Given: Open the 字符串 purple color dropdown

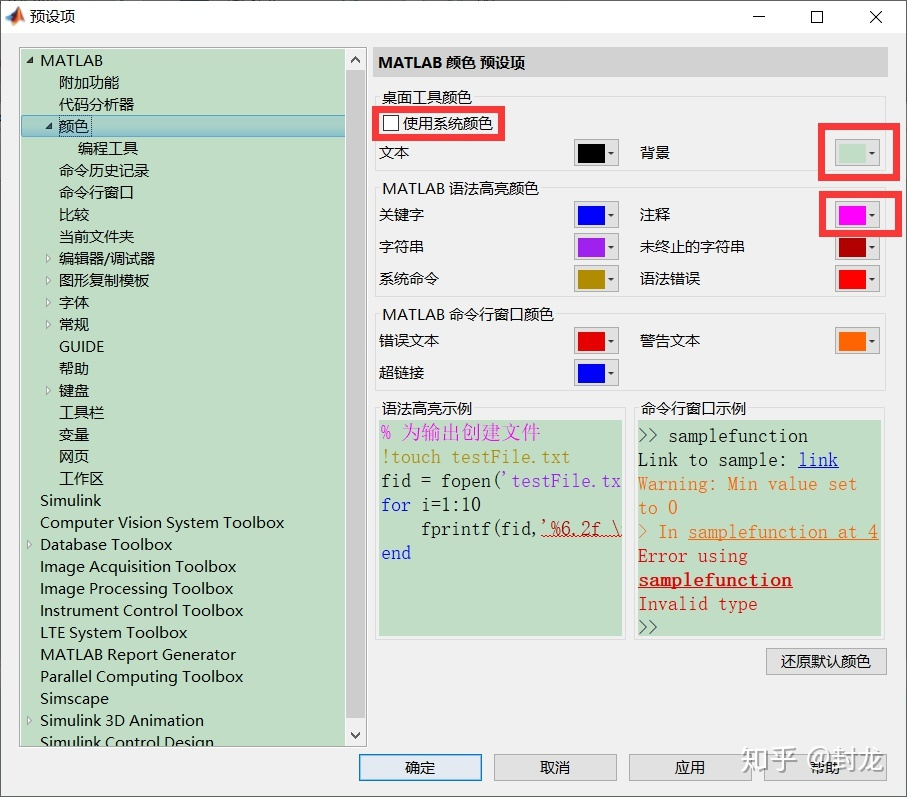Looking at the screenshot, I should 596,248.
